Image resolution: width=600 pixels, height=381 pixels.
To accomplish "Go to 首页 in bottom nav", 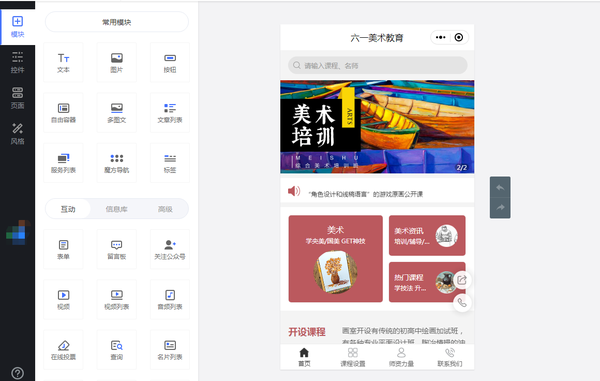I will coord(304,357).
